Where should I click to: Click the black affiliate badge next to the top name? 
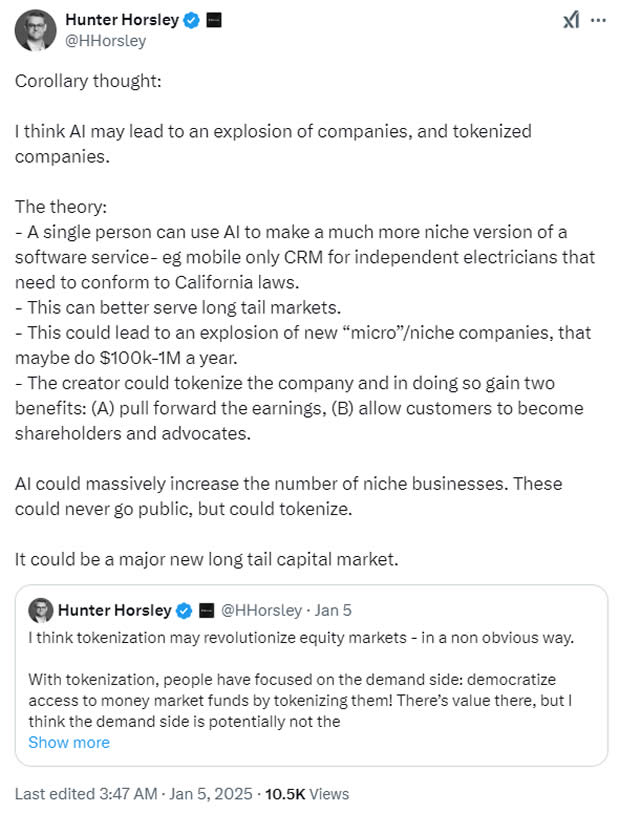[x=214, y=20]
